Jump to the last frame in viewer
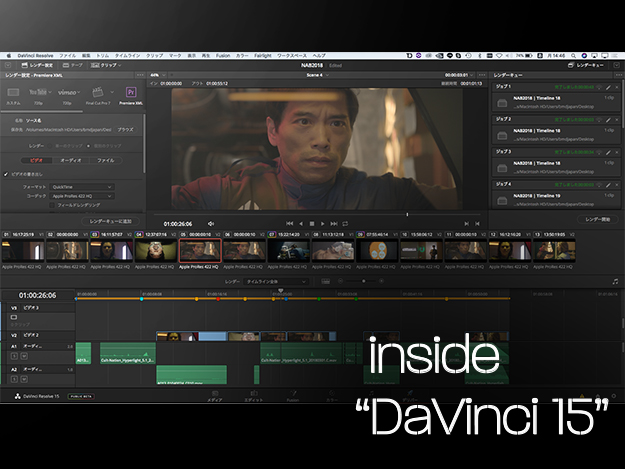This screenshot has height=469, width=625. pos(334,224)
